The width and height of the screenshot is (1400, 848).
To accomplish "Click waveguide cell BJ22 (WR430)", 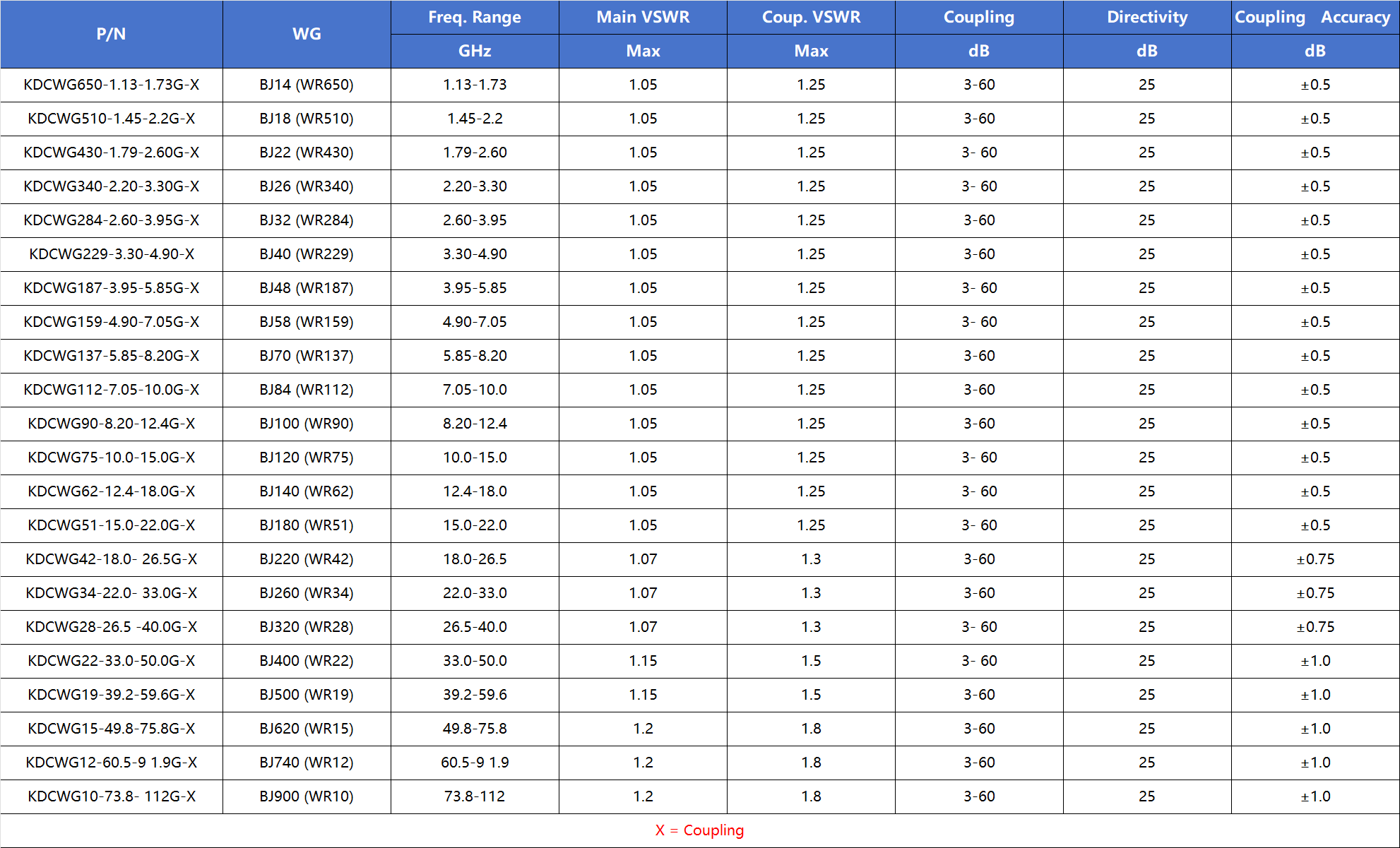I will pos(307,153).
